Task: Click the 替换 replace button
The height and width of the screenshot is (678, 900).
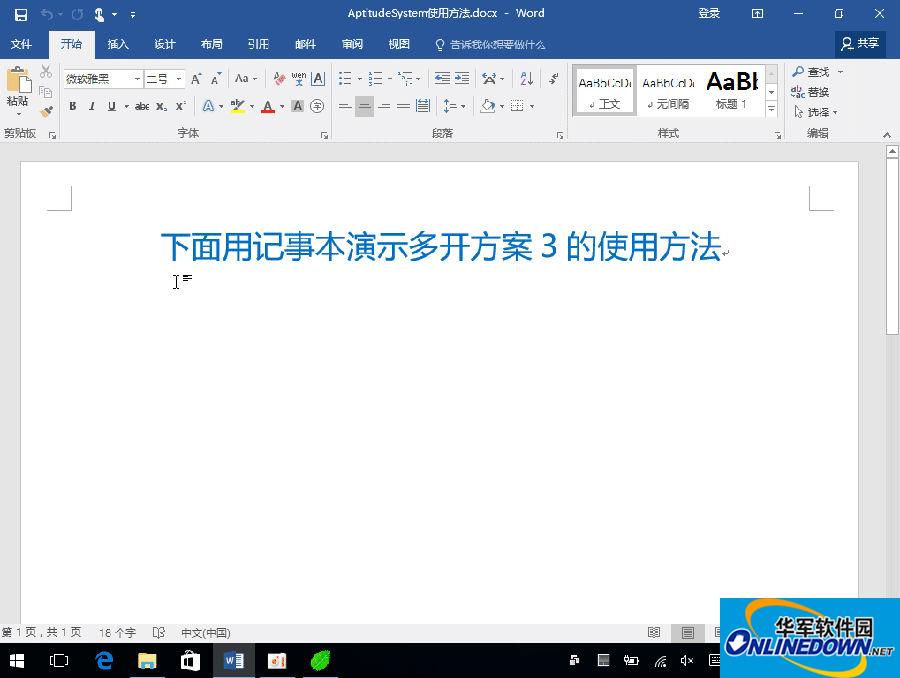Action: [810, 92]
